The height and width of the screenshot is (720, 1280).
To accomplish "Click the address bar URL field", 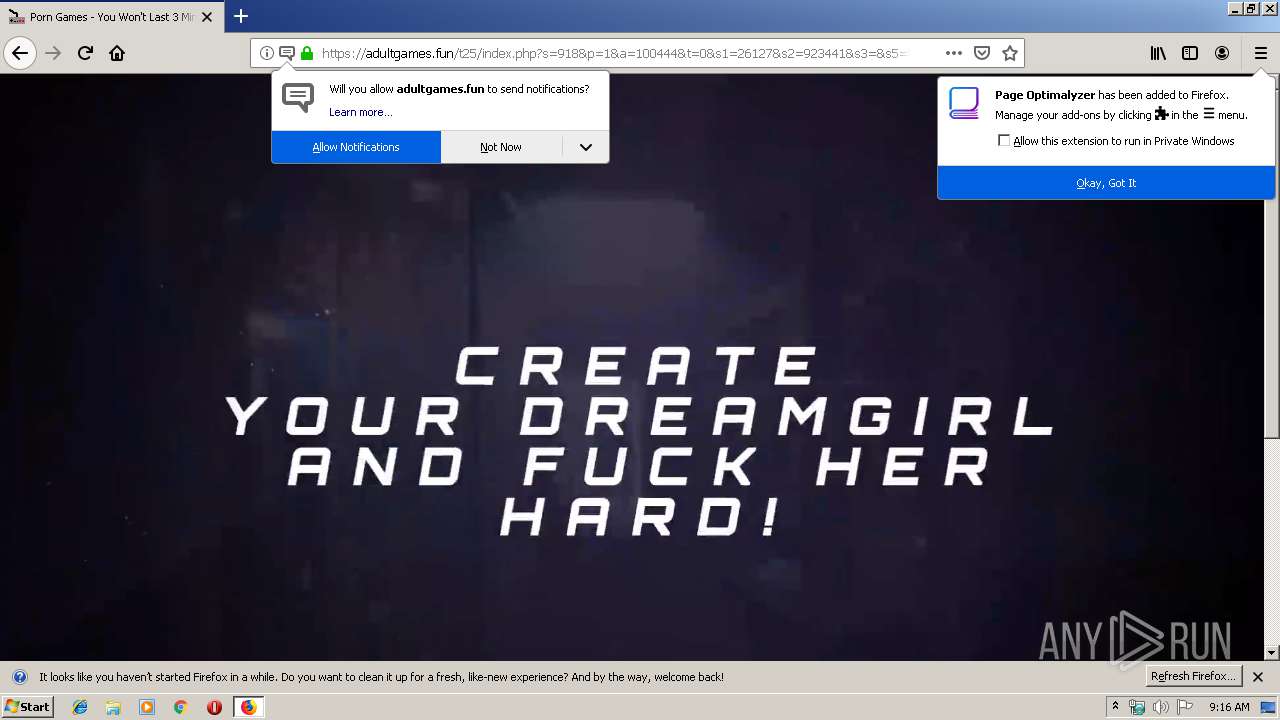I will click(x=615, y=53).
